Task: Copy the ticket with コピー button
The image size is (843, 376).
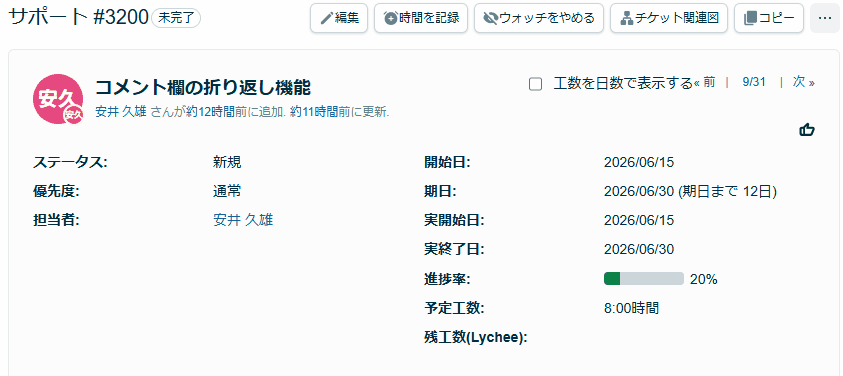Action: pos(769,18)
